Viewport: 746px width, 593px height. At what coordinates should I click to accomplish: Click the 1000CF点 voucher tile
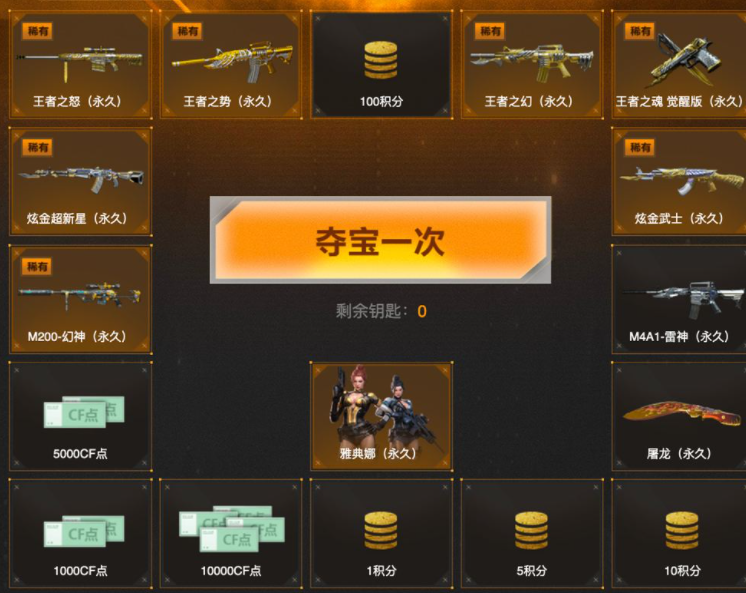pyautogui.click(x=80, y=534)
